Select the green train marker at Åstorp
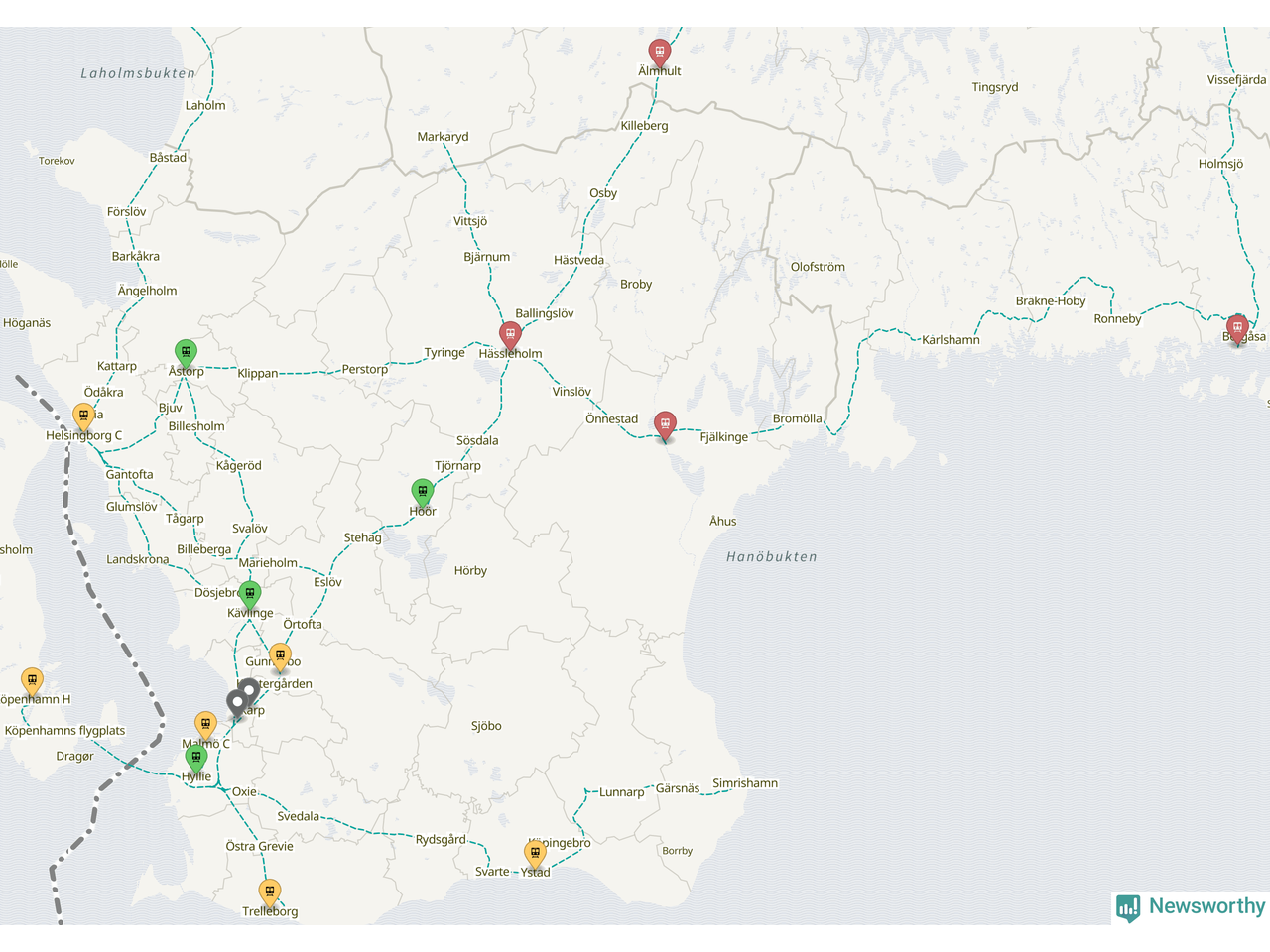 pyautogui.click(x=186, y=352)
